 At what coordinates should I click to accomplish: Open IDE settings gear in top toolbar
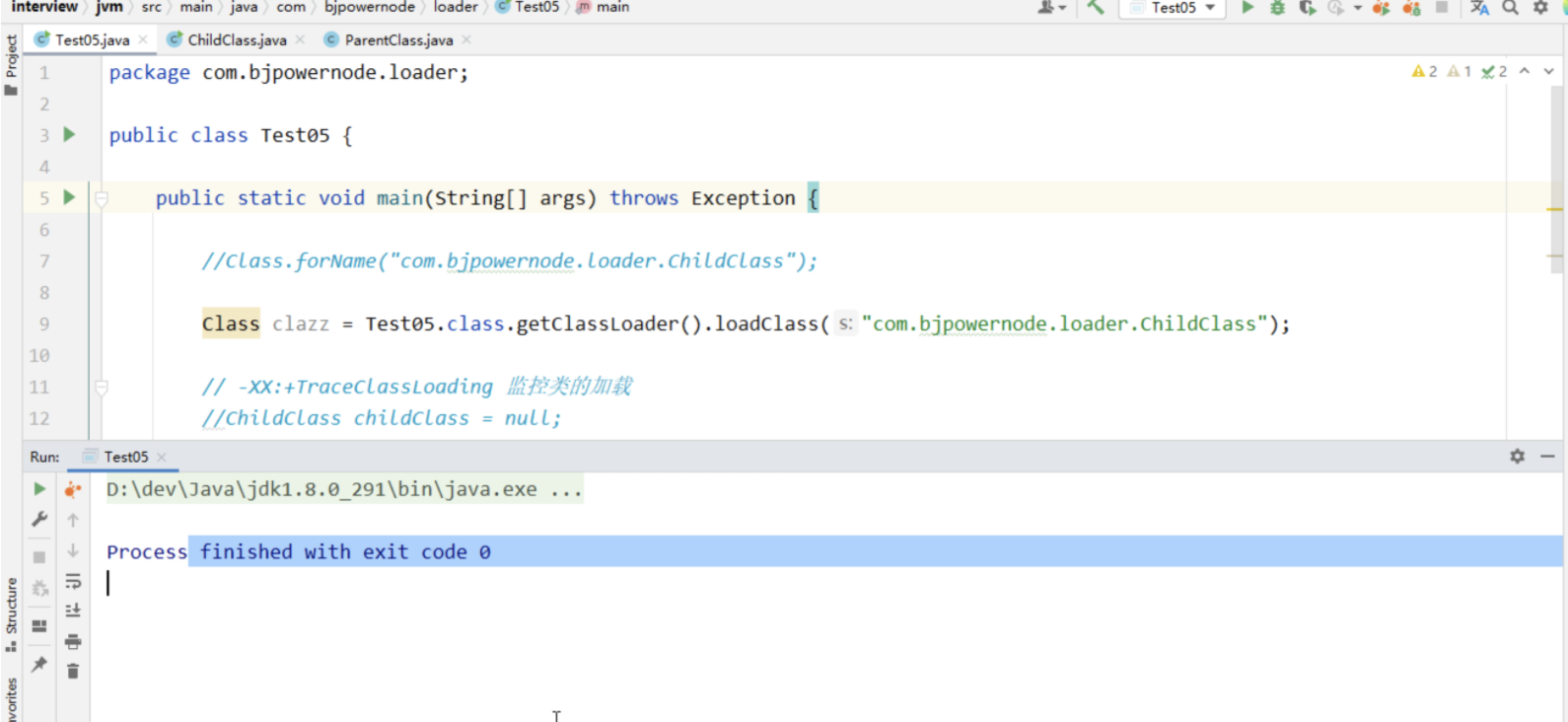[1540, 7]
